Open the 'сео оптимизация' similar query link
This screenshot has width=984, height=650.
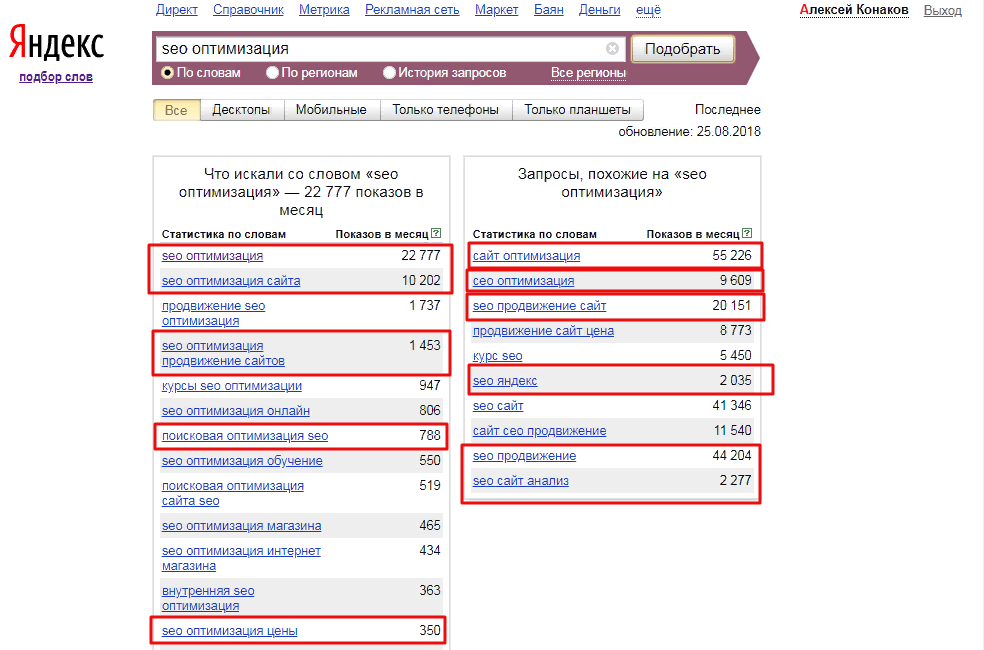point(523,281)
